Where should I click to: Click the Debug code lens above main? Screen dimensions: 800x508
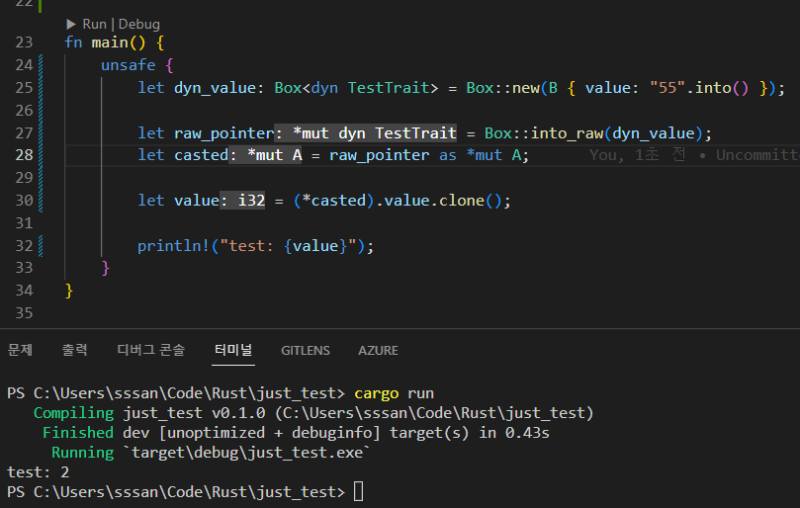pyautogui.click(x=139, y=24)
